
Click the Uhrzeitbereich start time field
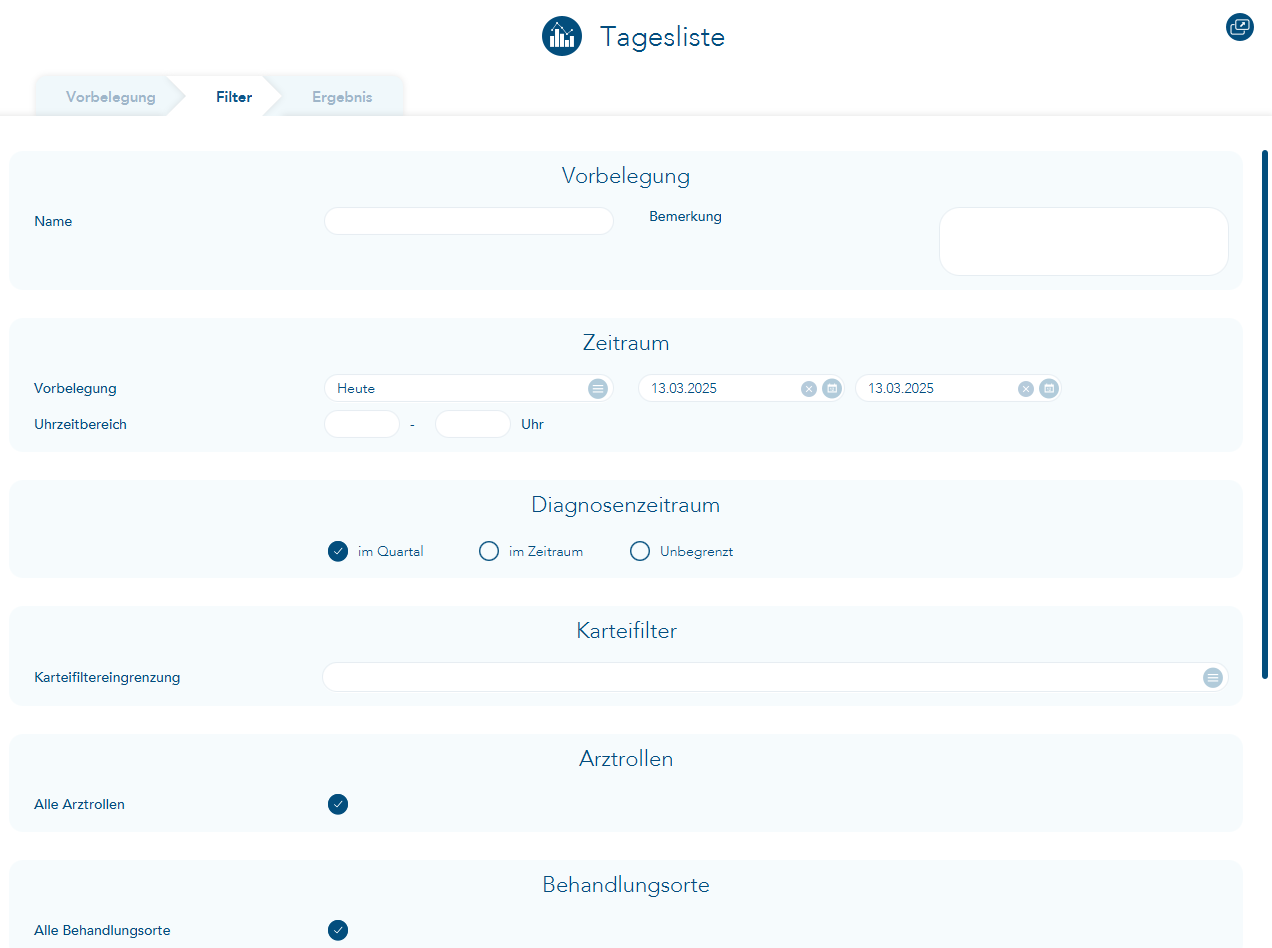[x=362, y=424]
